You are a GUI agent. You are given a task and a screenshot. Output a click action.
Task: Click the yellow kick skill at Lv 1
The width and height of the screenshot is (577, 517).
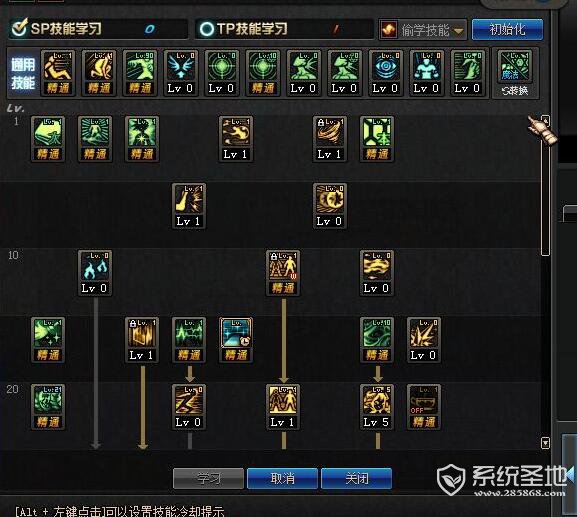click(x=189, y=206)
